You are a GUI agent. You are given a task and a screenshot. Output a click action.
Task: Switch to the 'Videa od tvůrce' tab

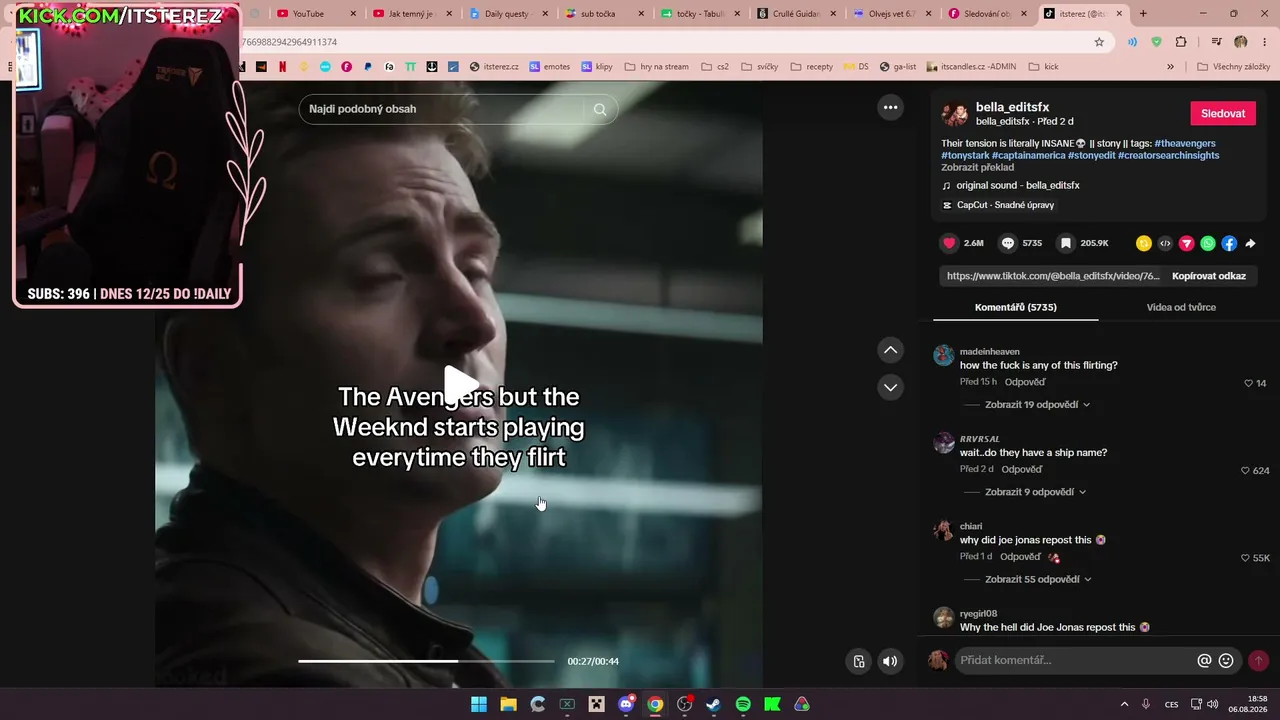[x=1181, y=307]
